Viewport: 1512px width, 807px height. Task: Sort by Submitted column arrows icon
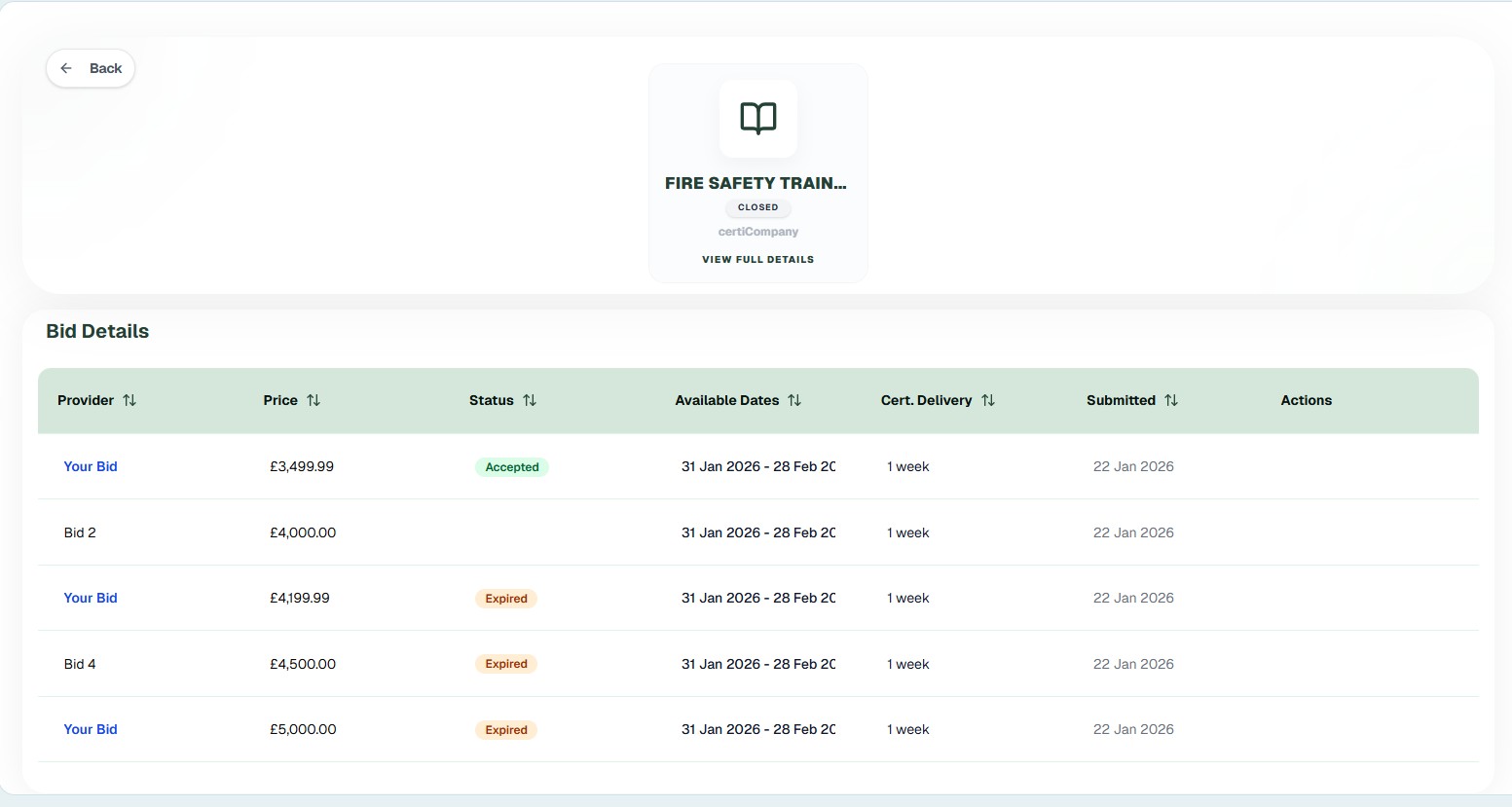1171,400
